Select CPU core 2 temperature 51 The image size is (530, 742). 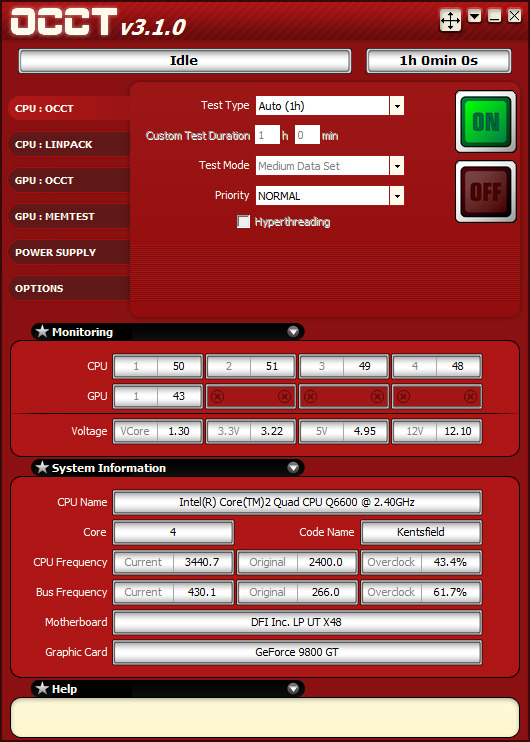tap(251, 366)
